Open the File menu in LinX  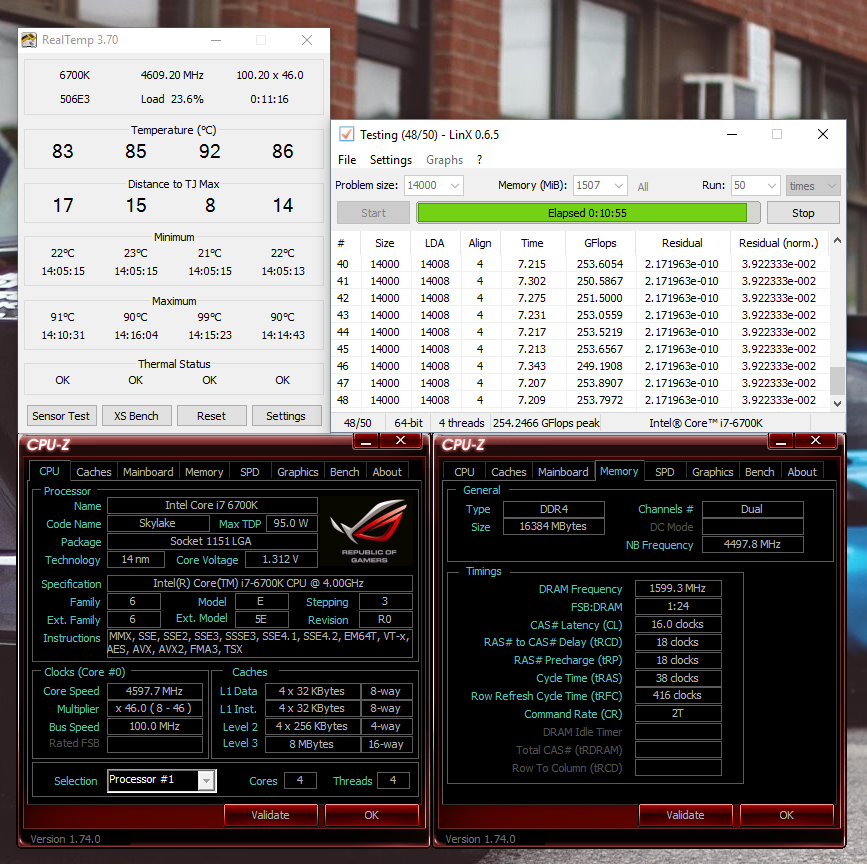[x=347, y=160]
